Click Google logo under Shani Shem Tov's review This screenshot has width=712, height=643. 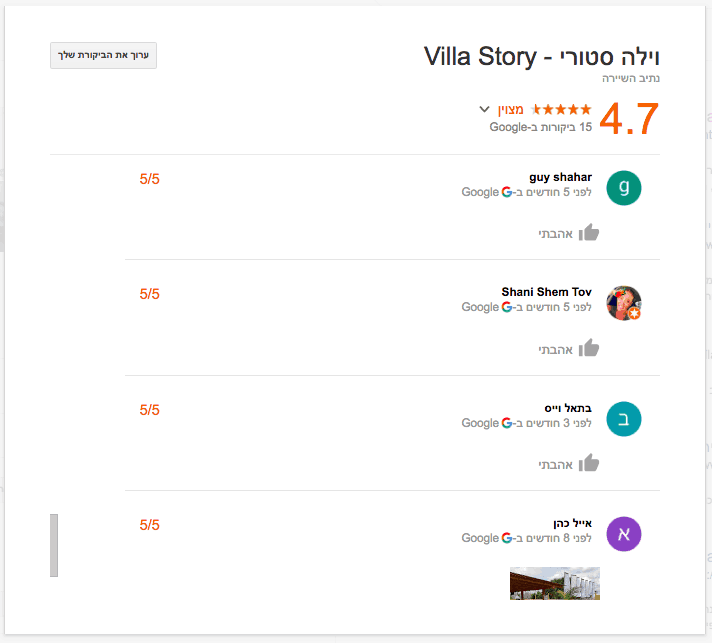tap(507, 307)
